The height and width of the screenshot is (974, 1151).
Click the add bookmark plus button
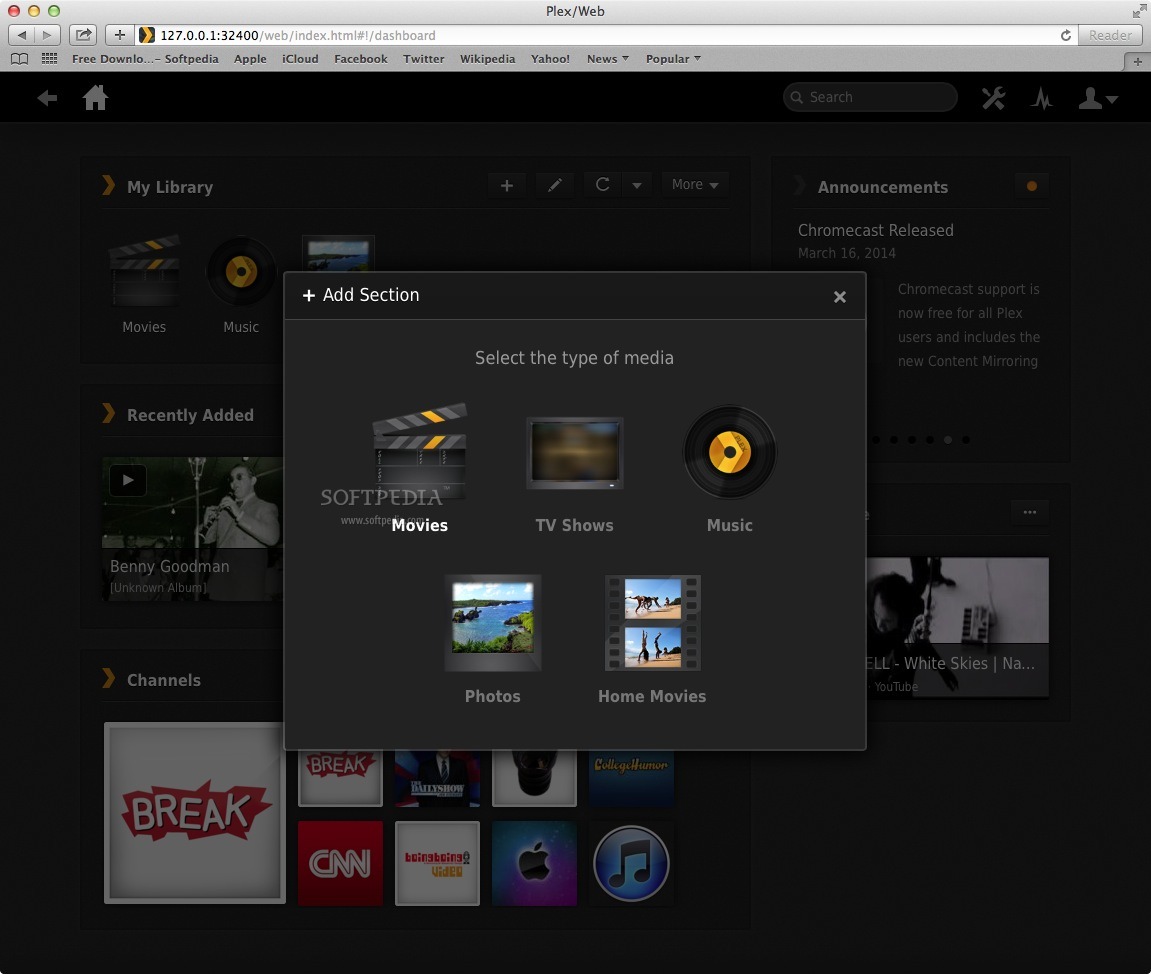pyautogui.click(x=120, y=34)
